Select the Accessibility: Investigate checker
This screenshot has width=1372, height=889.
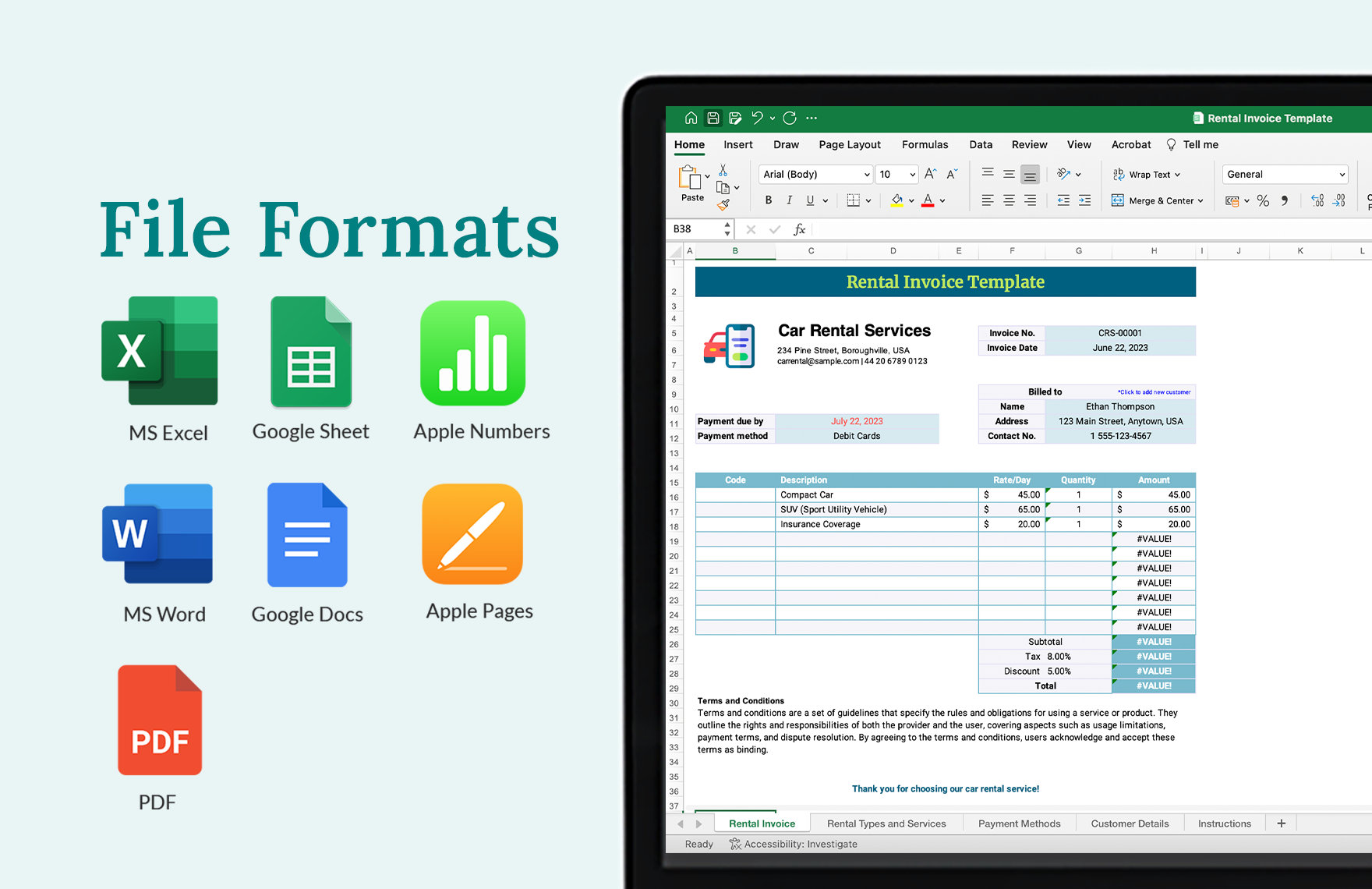click(x=793, y=844)
